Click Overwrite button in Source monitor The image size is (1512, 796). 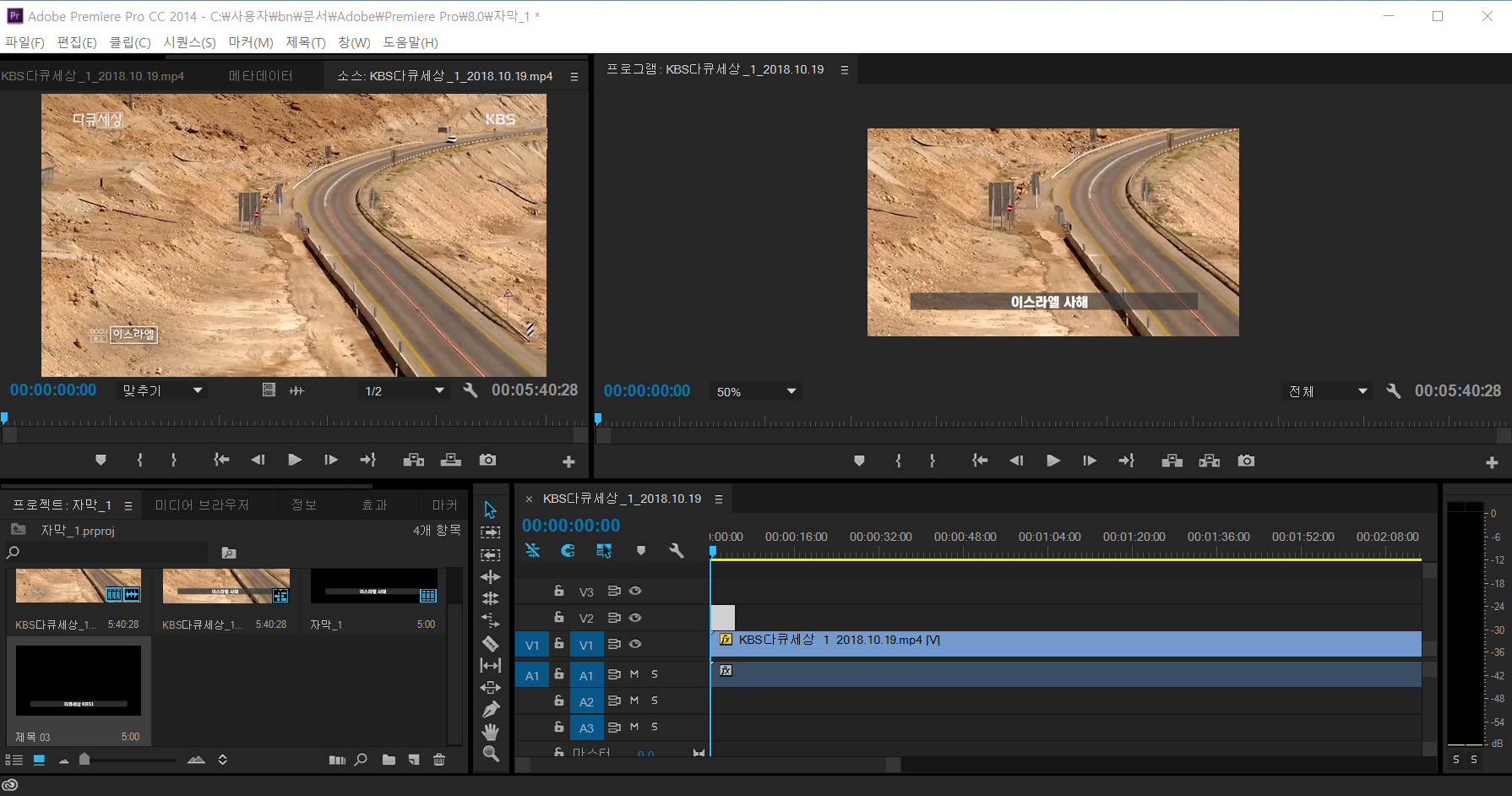coord(451,460)
